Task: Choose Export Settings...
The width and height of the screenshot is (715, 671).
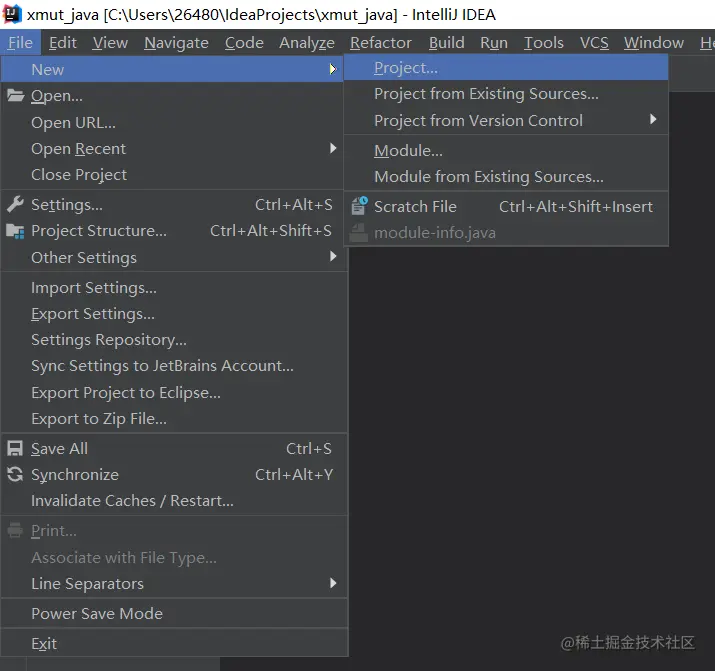Action: (174, 314)
